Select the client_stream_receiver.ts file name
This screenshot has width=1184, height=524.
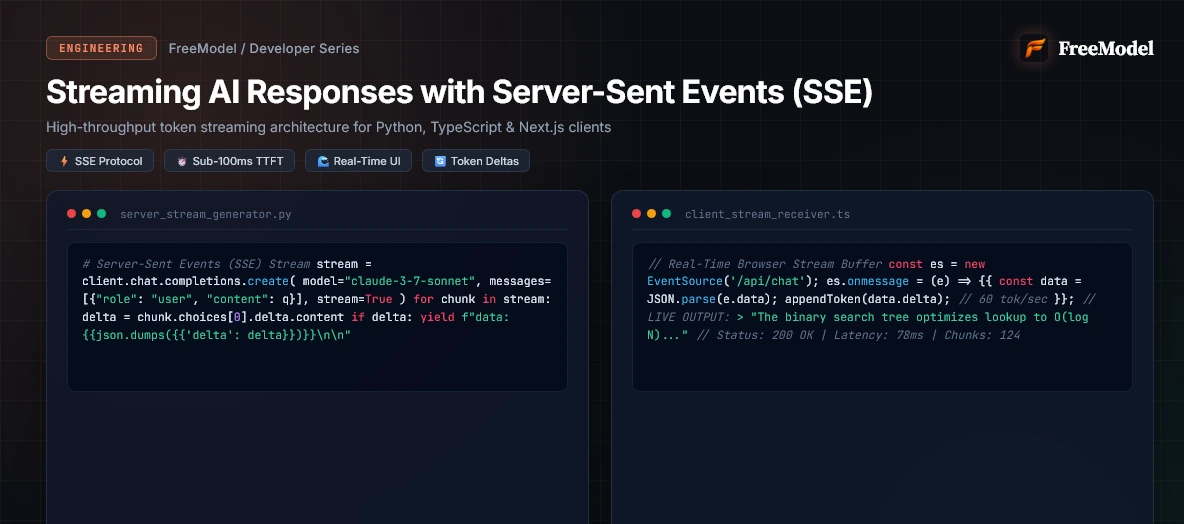tap(767, 214)
